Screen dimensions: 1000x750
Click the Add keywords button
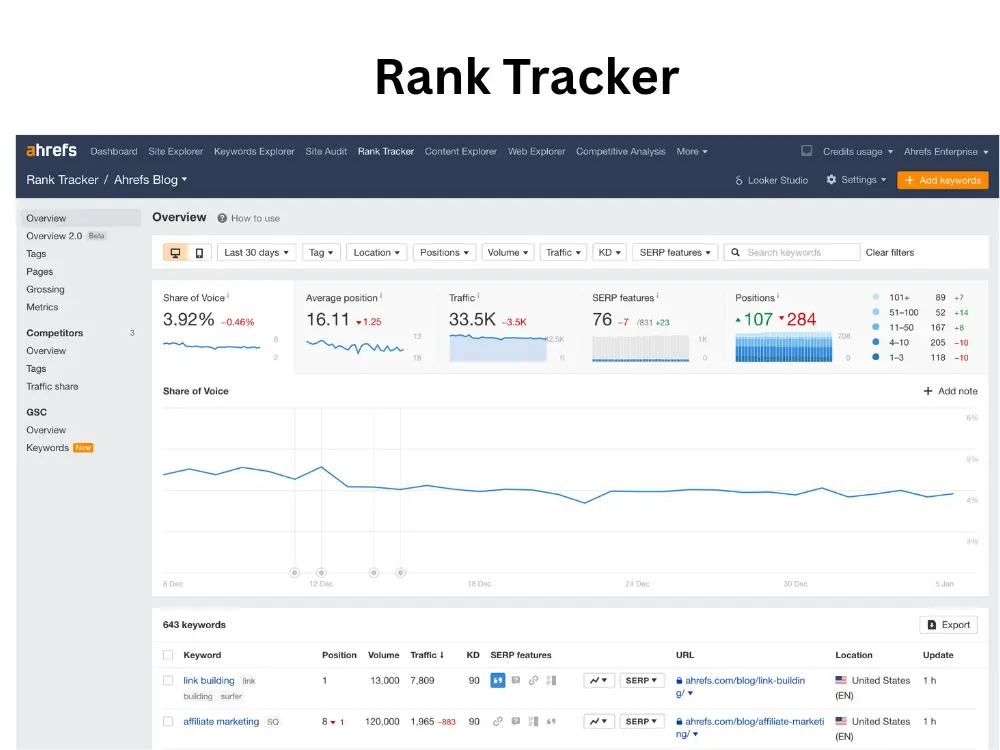[x=943, y=180]
